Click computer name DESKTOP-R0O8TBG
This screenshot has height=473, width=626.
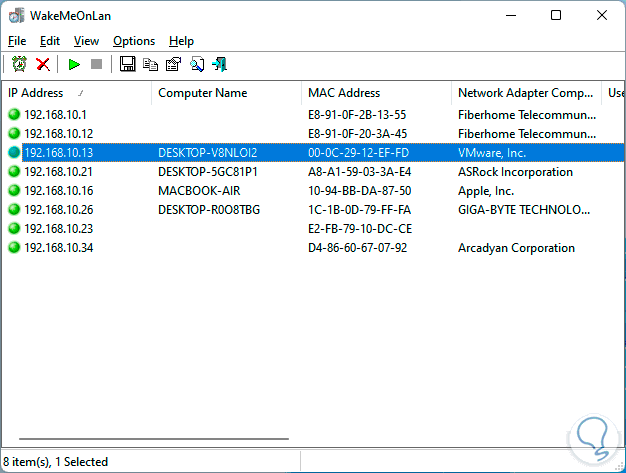(x=209, y=210)
